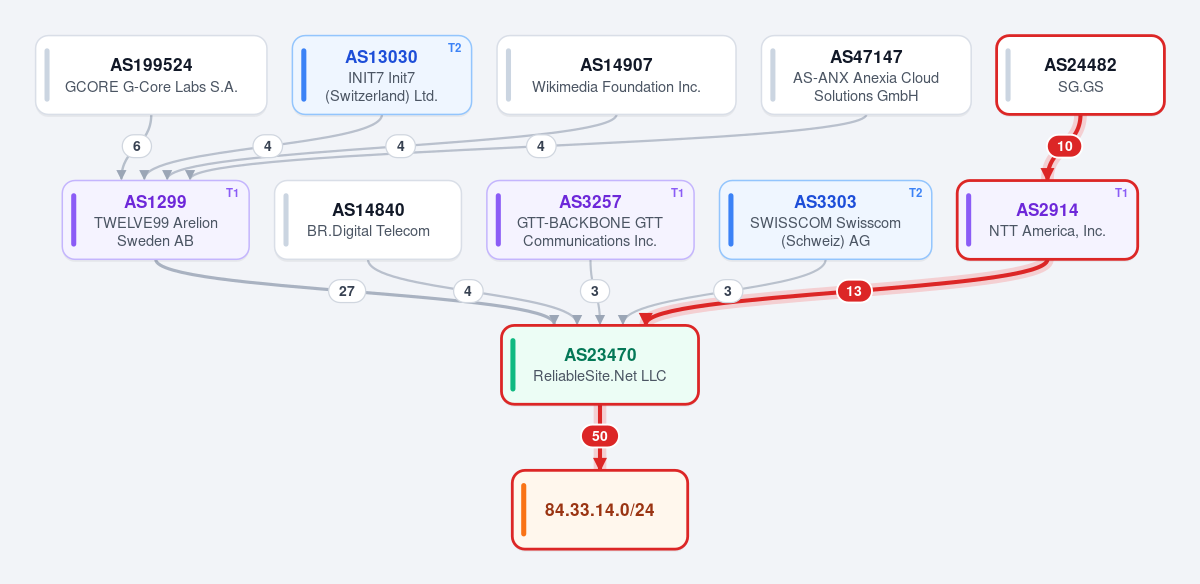Select the AS3303 SWISSCOM node

(x=825, y=220)
